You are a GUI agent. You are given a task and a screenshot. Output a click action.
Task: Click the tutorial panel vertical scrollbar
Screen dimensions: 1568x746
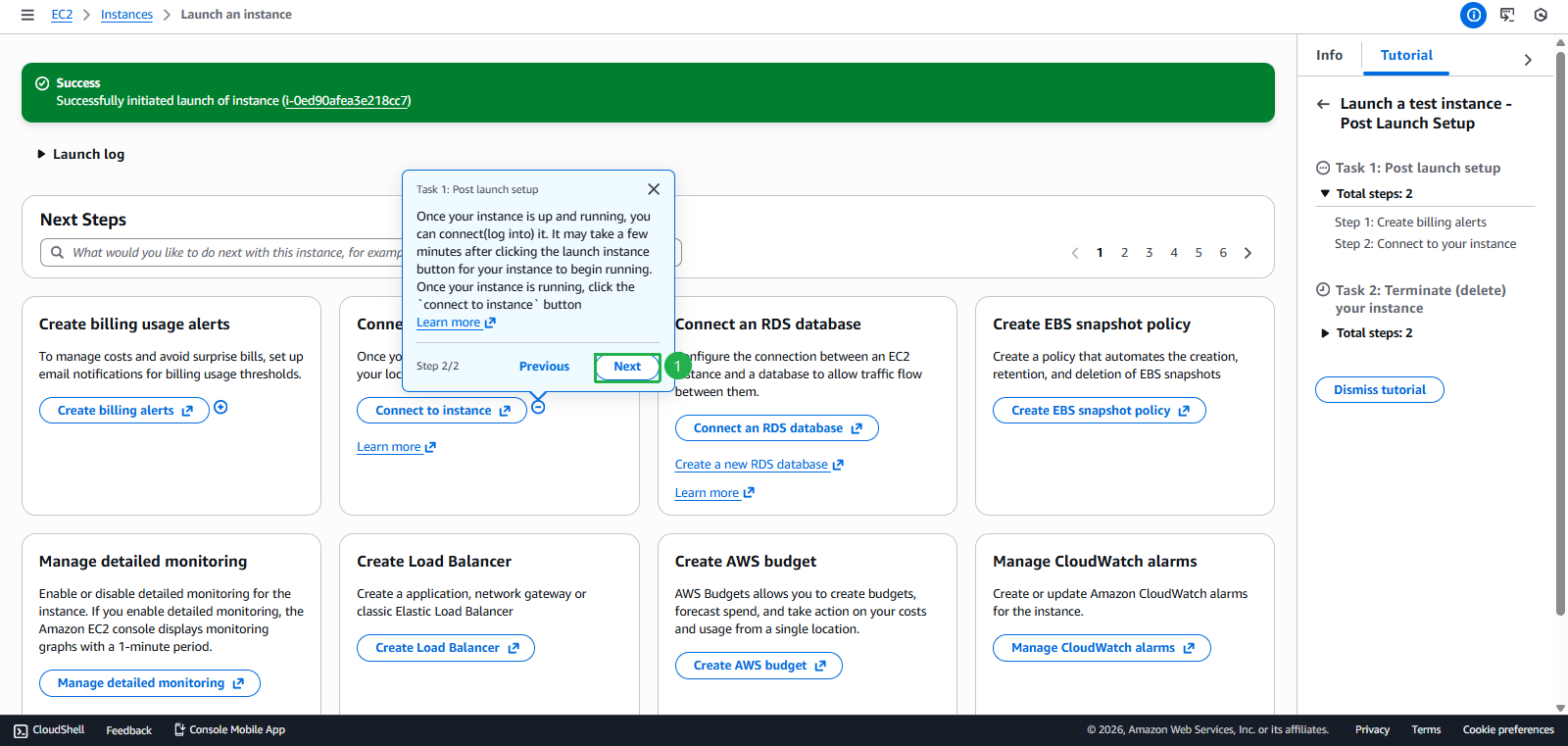(x=1560, y=333)
